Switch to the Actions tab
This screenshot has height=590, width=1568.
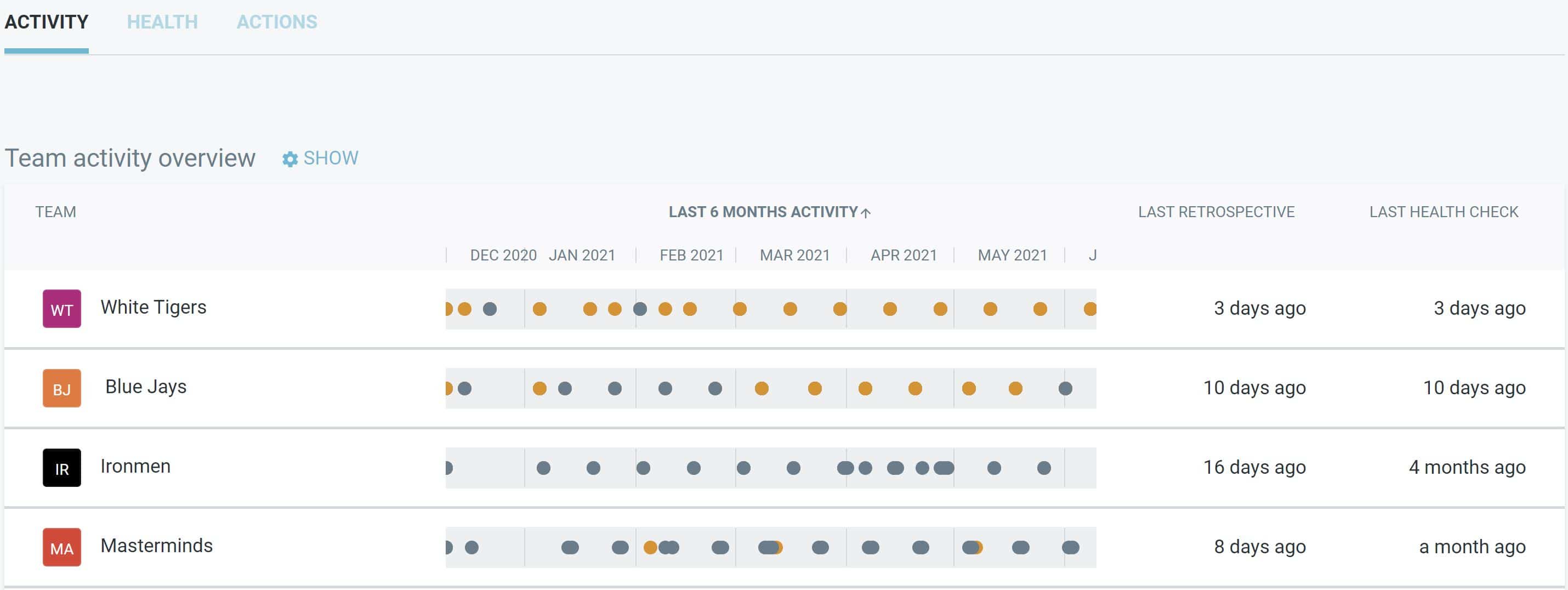(x=276, y=22)
